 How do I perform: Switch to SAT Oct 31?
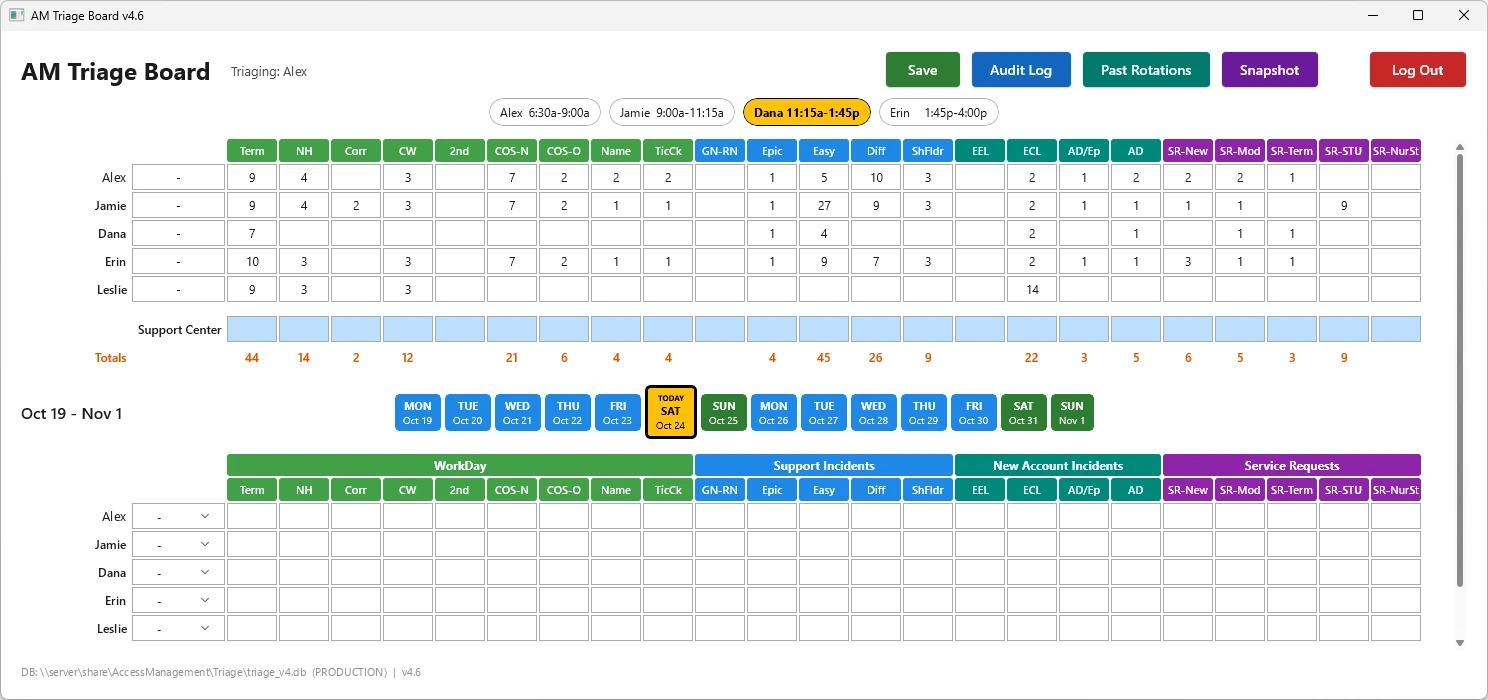[x=1024, y=412]
